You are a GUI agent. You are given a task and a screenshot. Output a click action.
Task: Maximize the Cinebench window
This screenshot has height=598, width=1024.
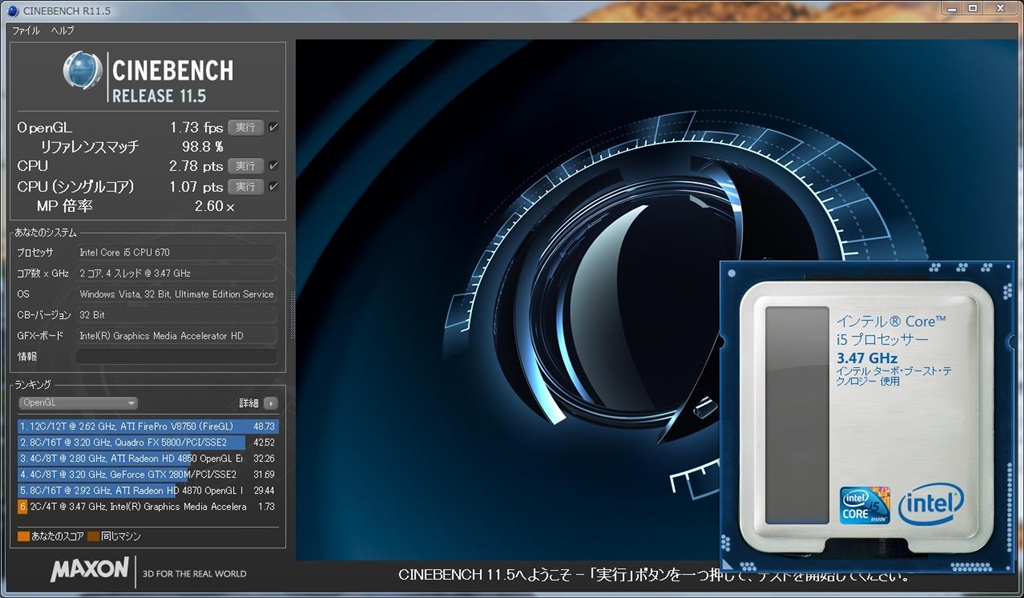tap(972, 9)
